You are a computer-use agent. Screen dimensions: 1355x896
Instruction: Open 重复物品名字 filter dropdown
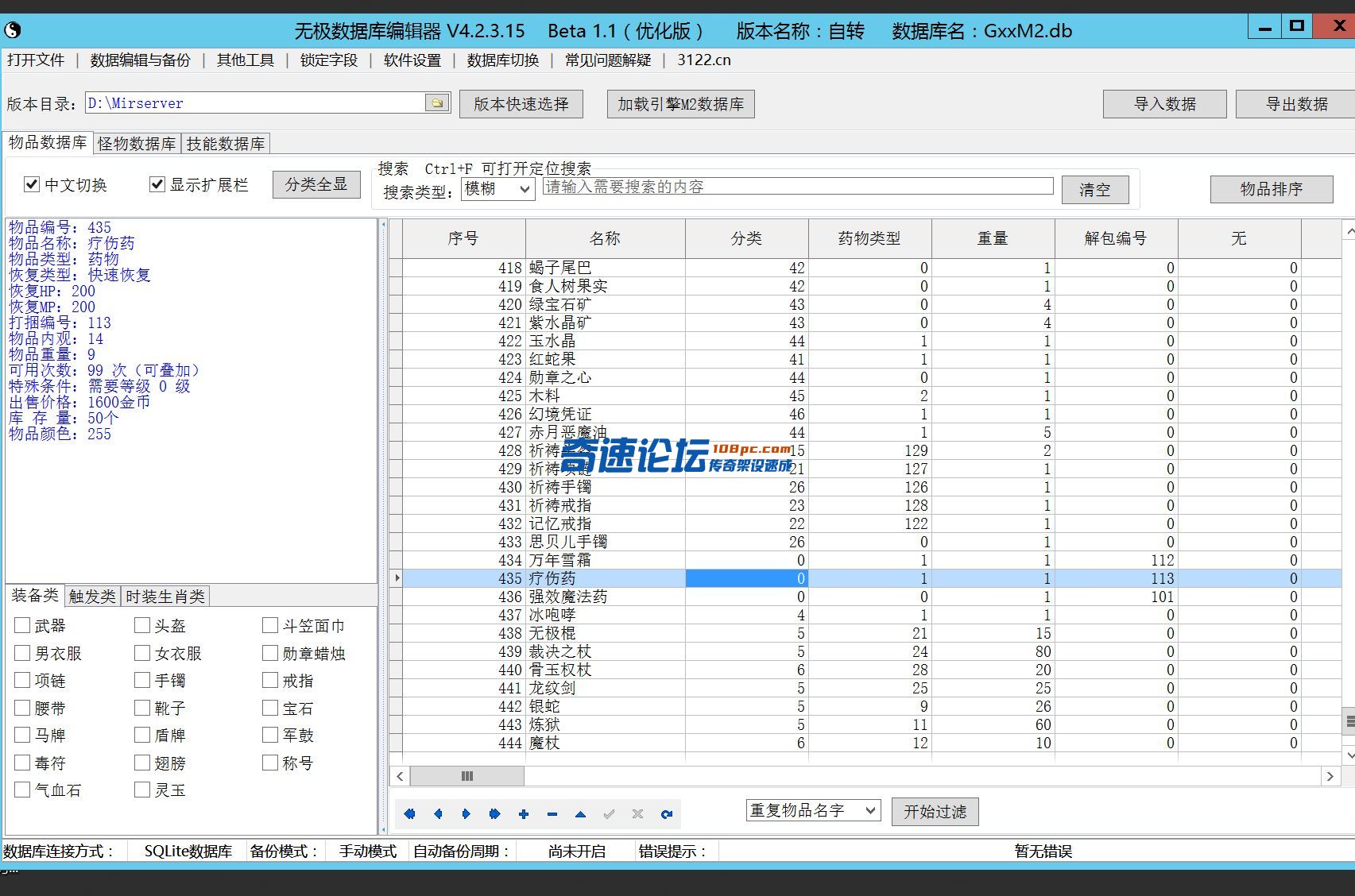coord(813,810)
